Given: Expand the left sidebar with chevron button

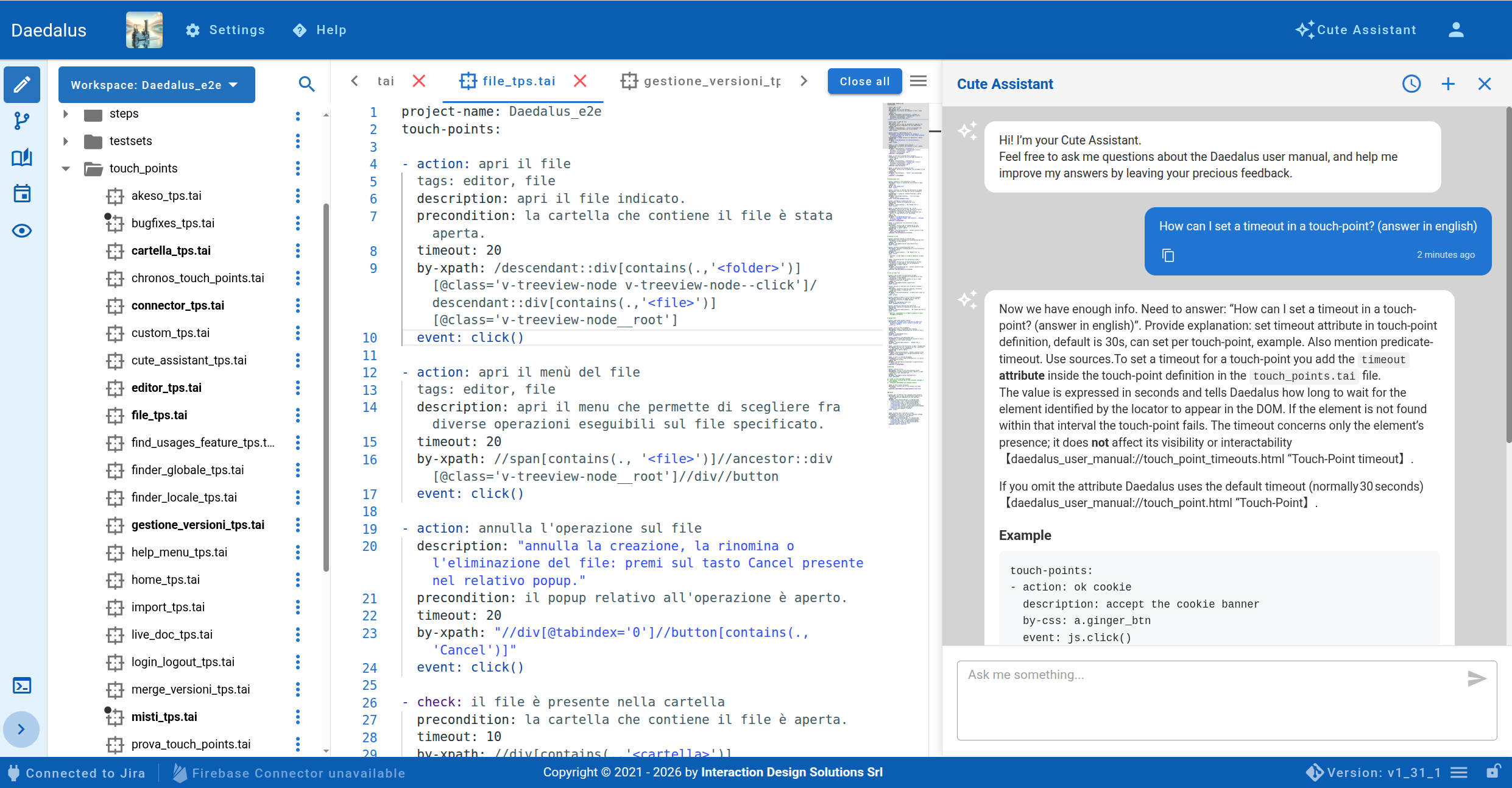Looking at the screenshot, I should [21, 729].
